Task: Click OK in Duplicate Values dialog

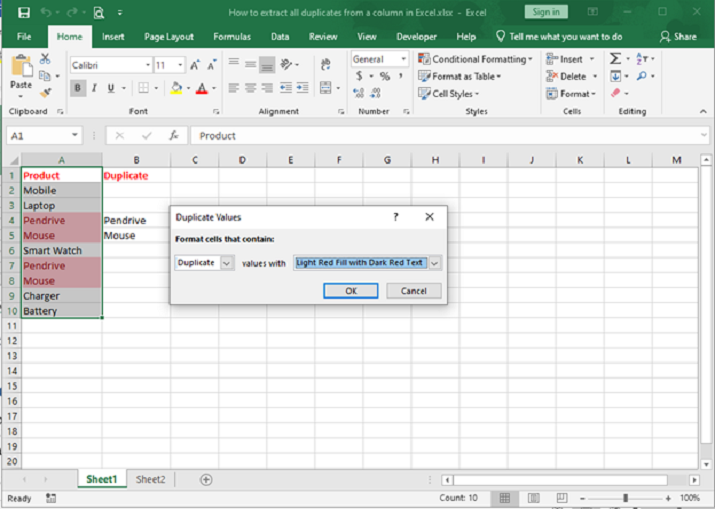Action: click(351, 291)
